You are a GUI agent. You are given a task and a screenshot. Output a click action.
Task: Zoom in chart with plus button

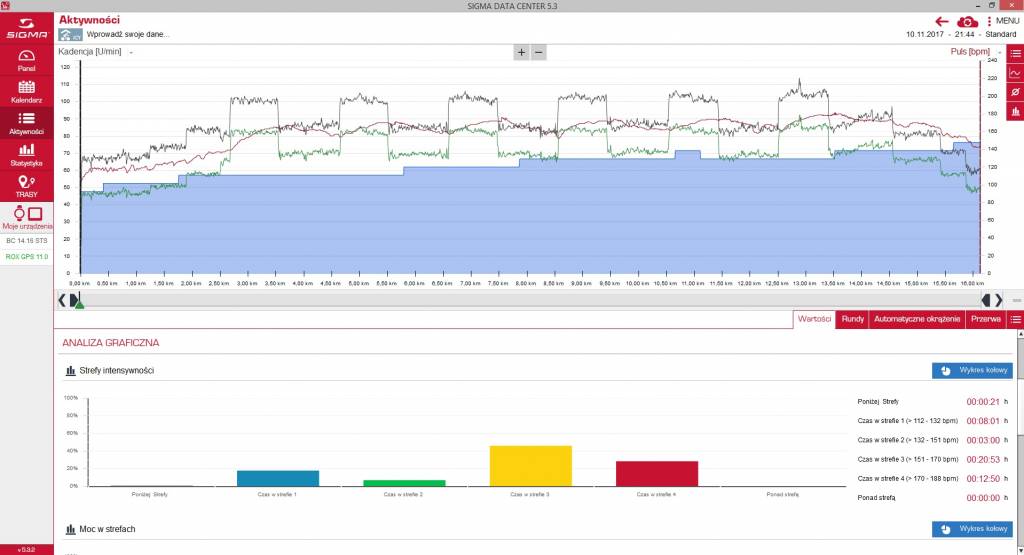click(521, 52)
